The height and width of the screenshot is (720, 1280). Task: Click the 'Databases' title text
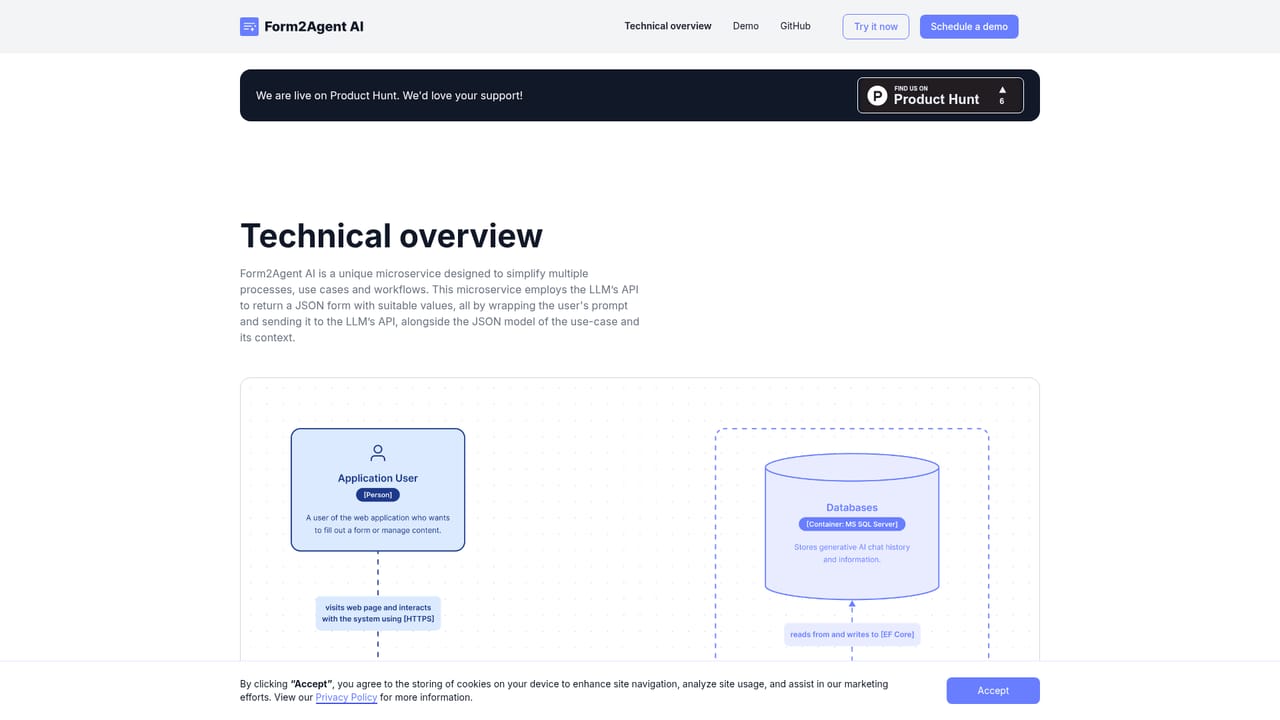coord(852,508)
